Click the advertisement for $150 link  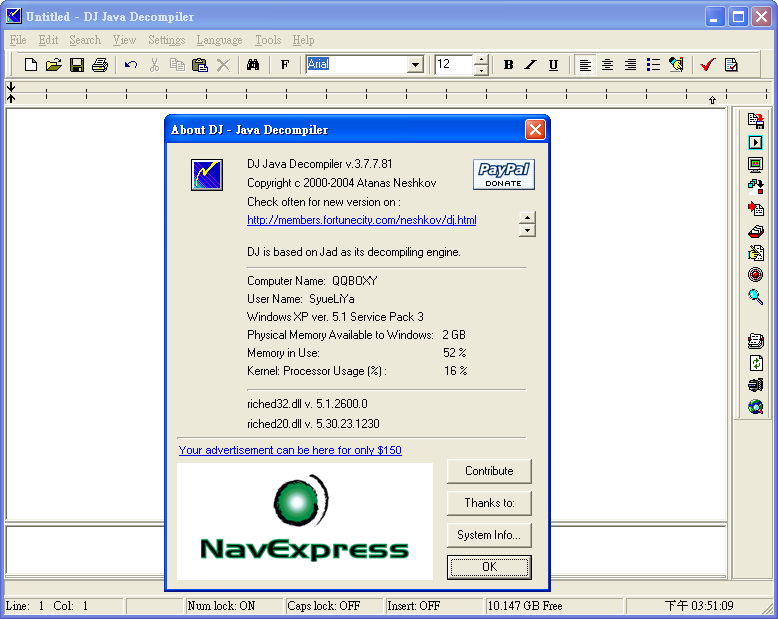[290, 450]
